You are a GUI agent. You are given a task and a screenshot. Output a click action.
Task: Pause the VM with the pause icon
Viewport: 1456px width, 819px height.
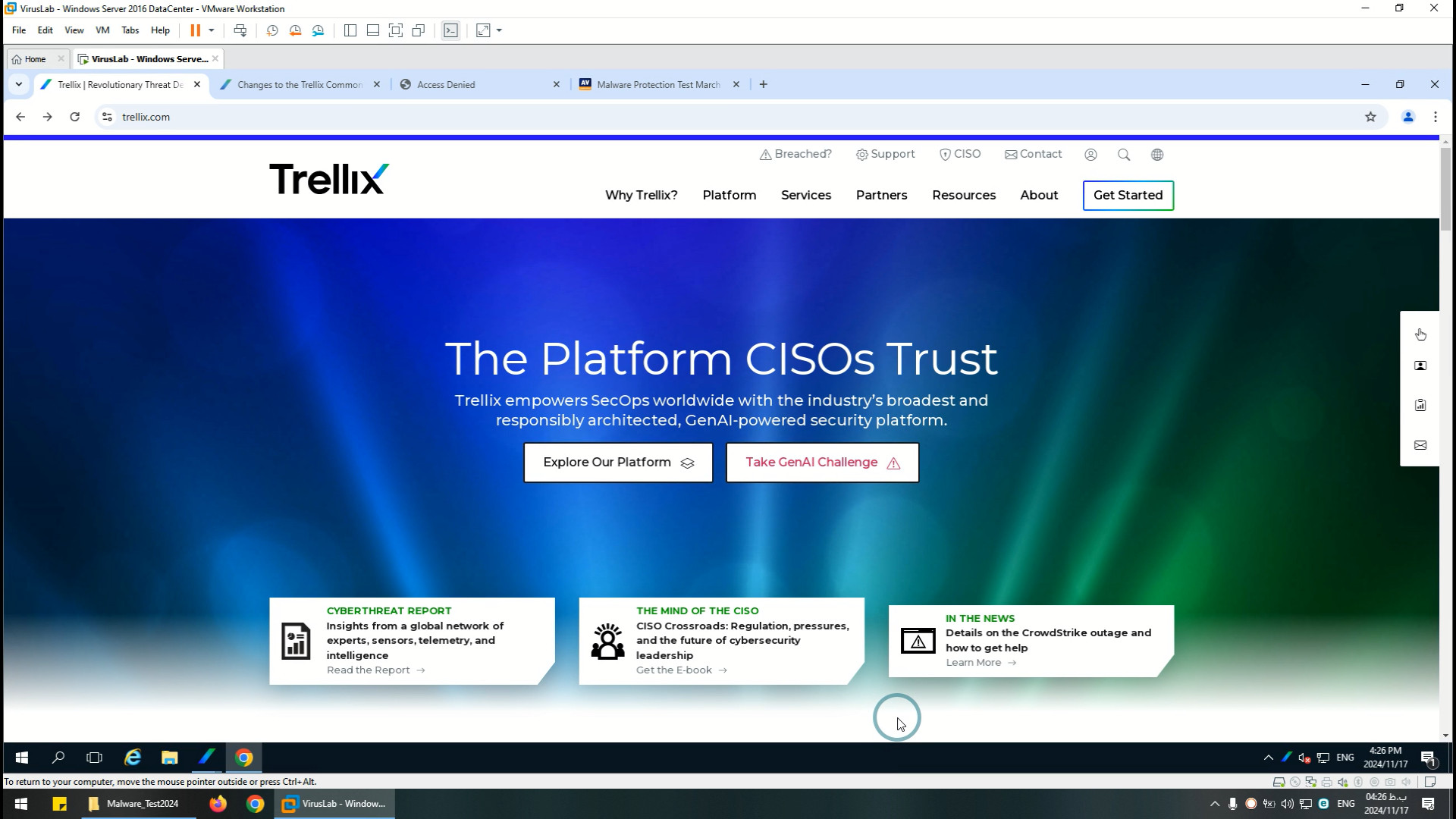[x=195, y=30]
